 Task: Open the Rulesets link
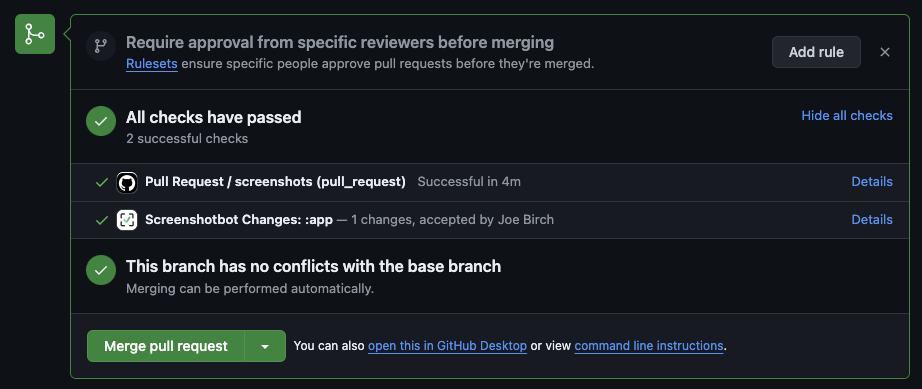152,63
